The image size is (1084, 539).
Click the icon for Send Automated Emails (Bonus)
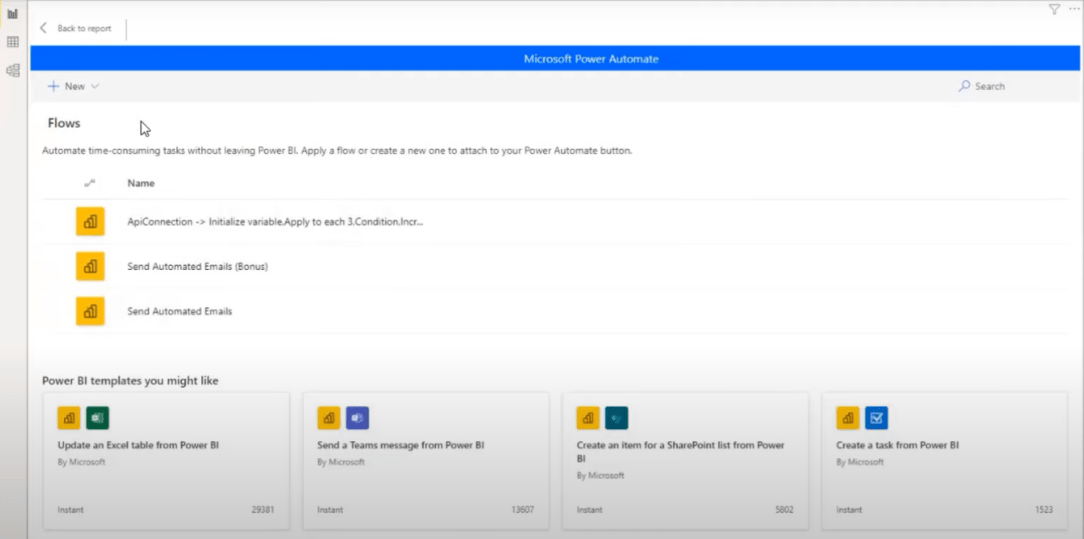90,266
